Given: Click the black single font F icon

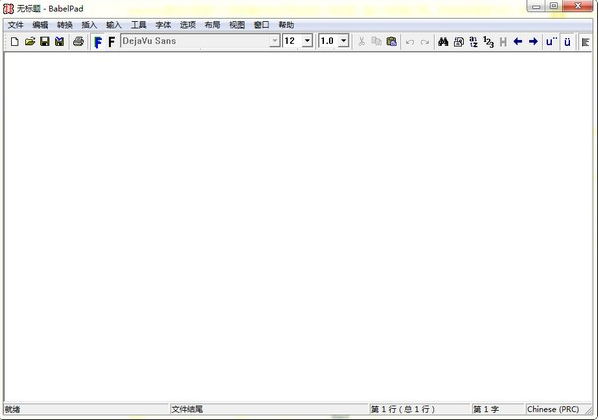Looking at the screenshot, I should pos(111,42).
